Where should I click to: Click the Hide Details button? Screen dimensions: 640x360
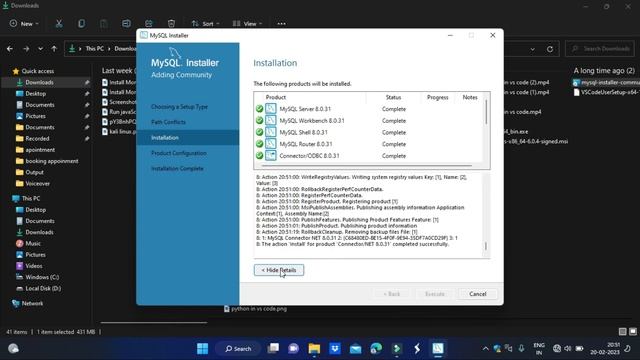coord(279,270)
